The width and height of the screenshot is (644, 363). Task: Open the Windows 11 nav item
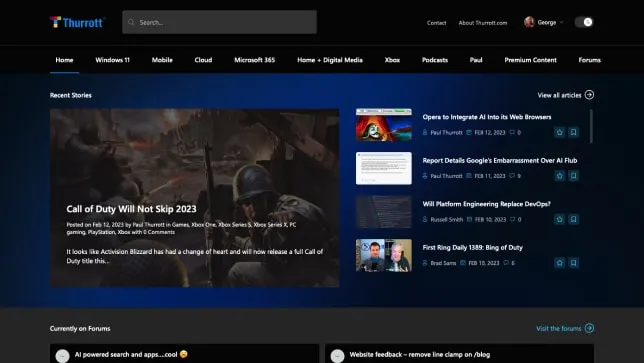(113, 60)
